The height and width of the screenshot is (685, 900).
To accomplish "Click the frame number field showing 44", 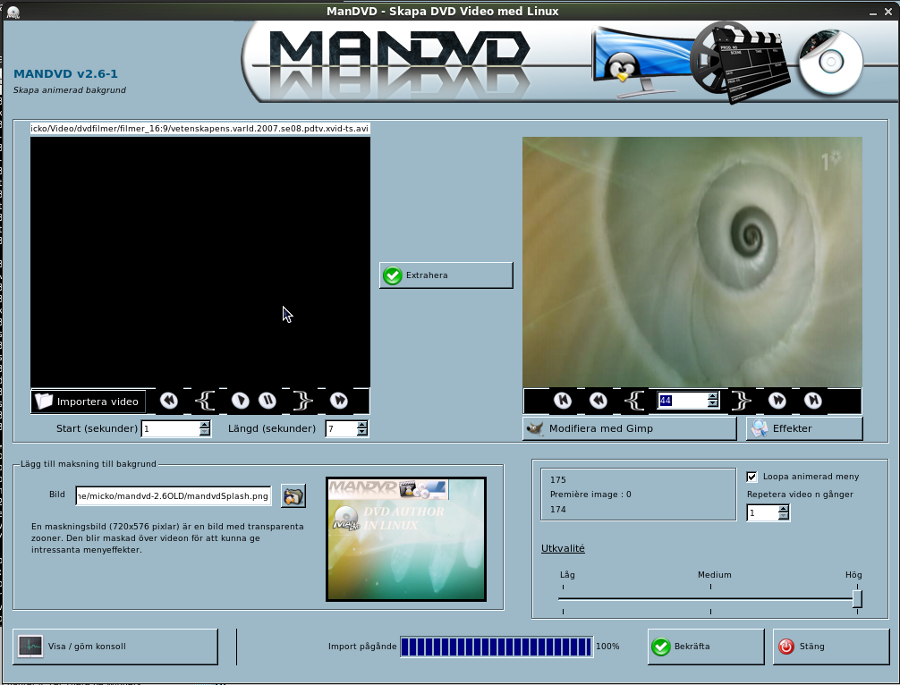I will 682,401.
